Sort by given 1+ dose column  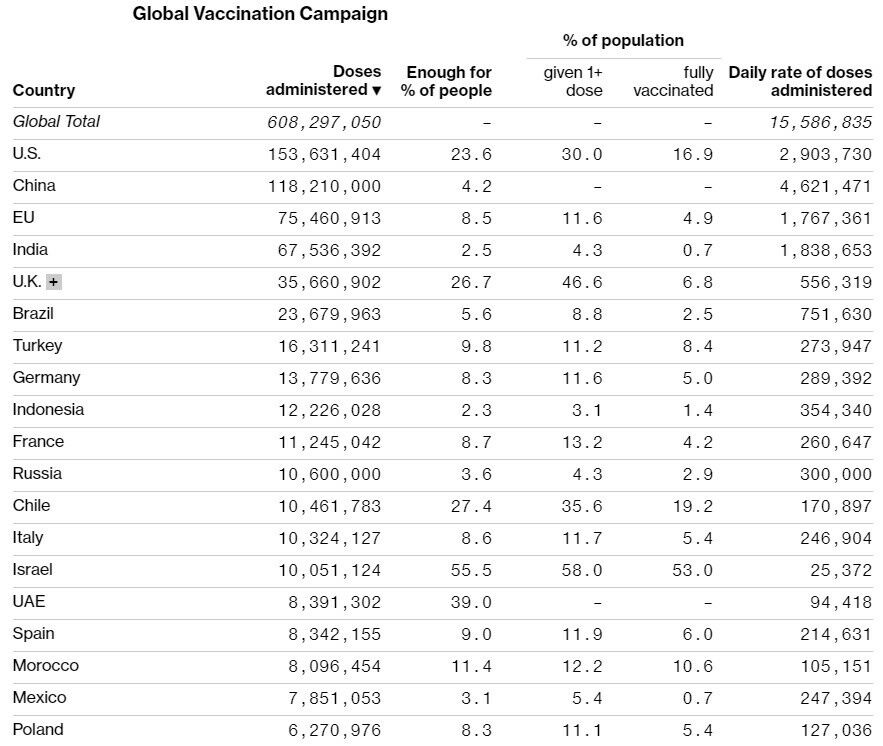(x=573, y=81)
